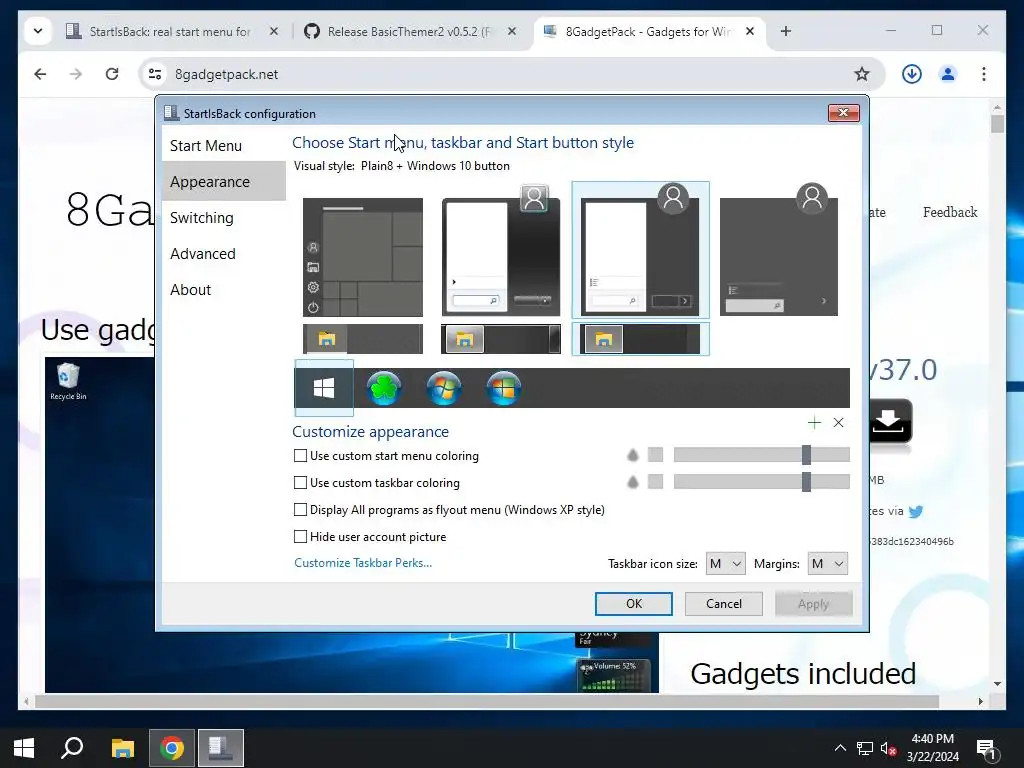Click Cancel in StartIsBack configuration

coord(724,603)
